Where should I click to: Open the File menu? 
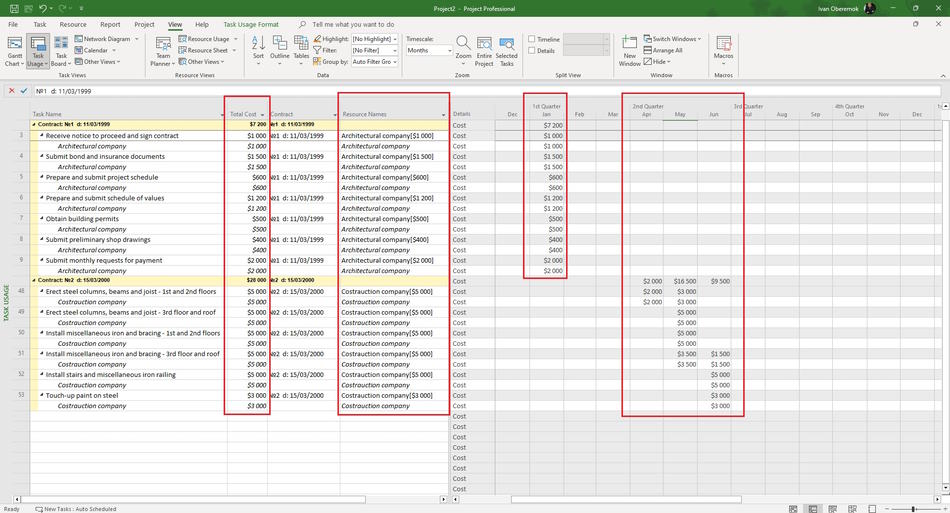(x=13, y=24)
